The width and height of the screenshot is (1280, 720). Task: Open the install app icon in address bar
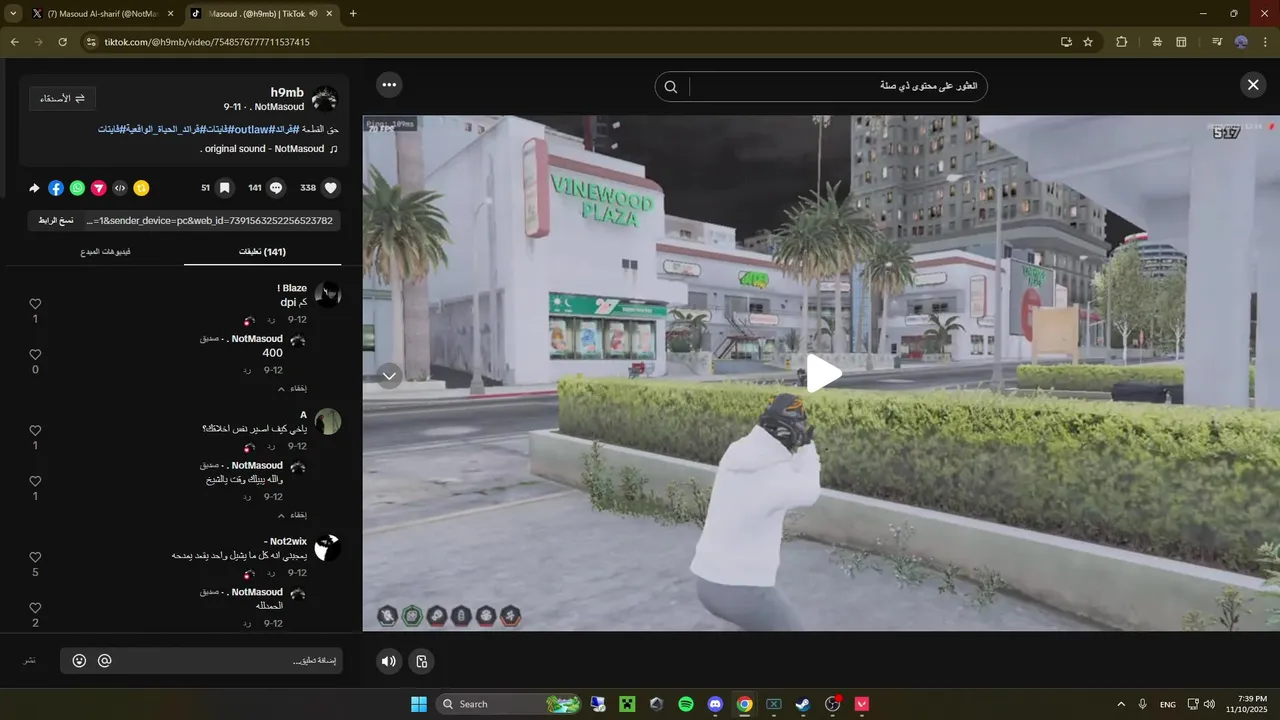coord(1066,42)
